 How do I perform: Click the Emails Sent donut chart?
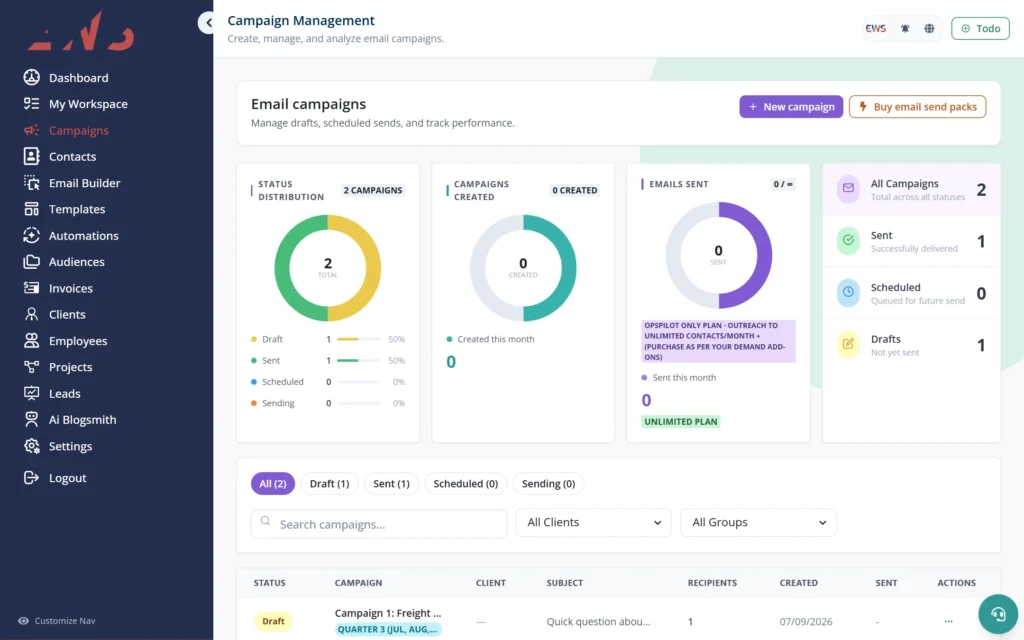pyautogui.click(x=718, y=255)
